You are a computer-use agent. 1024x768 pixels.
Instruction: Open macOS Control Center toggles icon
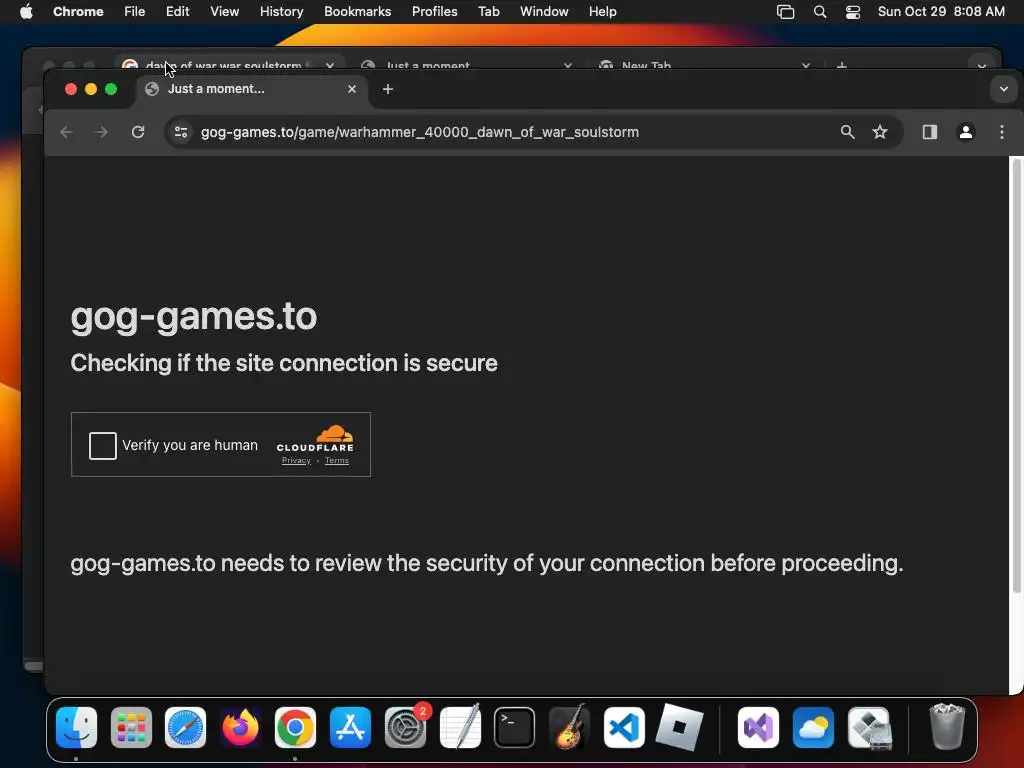click(x=852, y=12)
